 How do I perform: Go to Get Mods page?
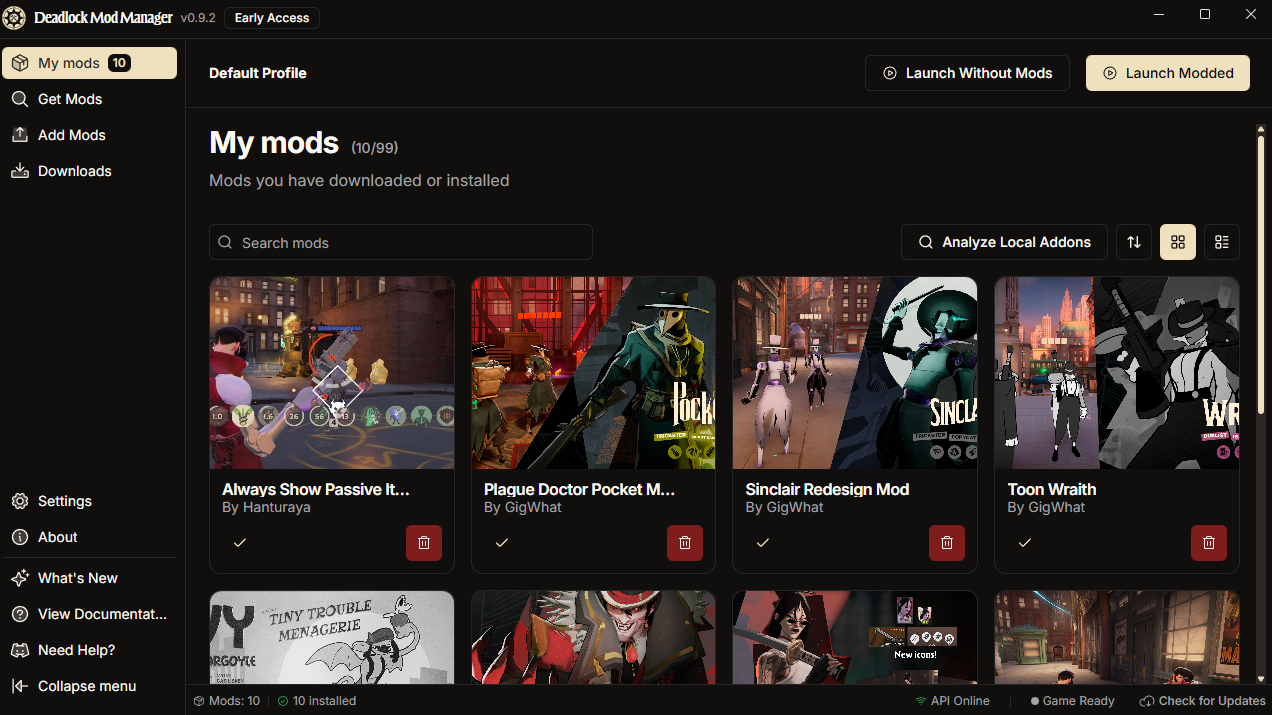pos(89,99)
